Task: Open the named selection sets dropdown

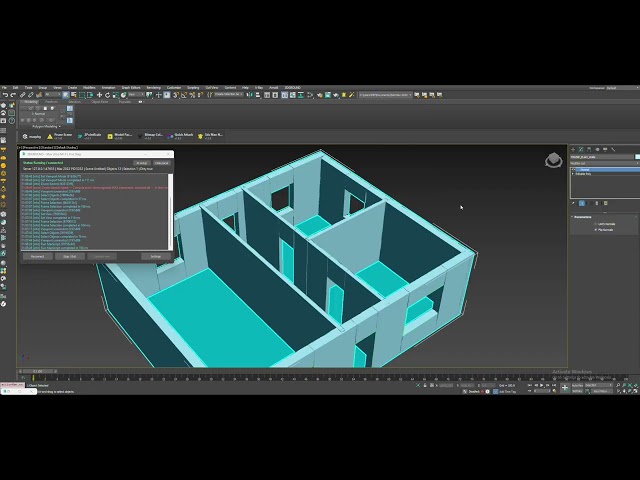Action: 229,95
